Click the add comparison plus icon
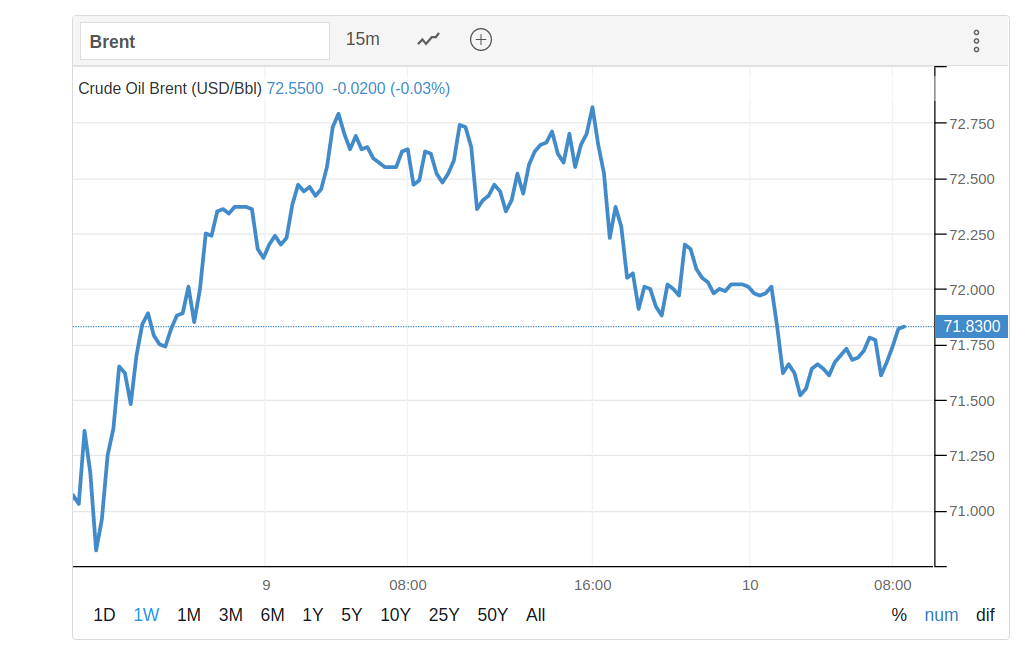The image size is (1031, 653). [x=481, y=40]
